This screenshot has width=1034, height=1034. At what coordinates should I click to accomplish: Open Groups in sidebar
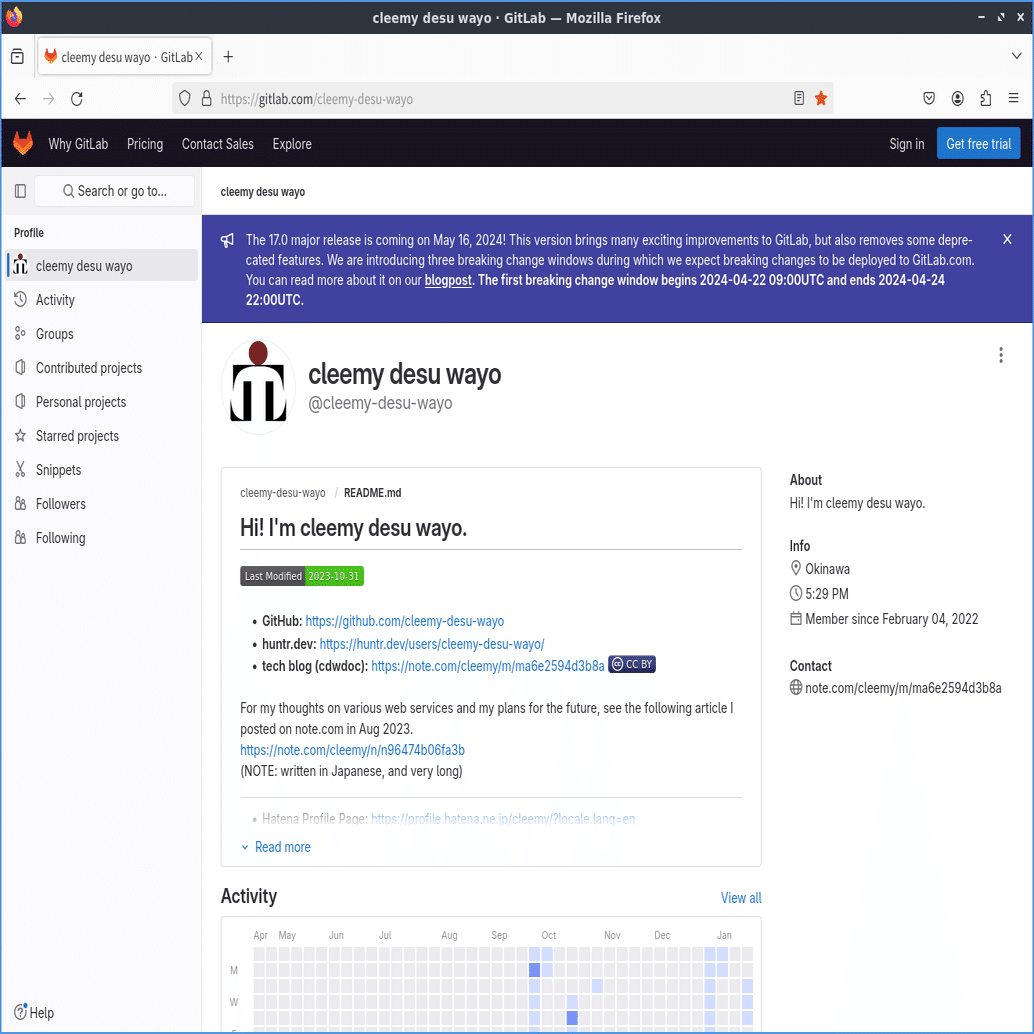pos(102,334)
